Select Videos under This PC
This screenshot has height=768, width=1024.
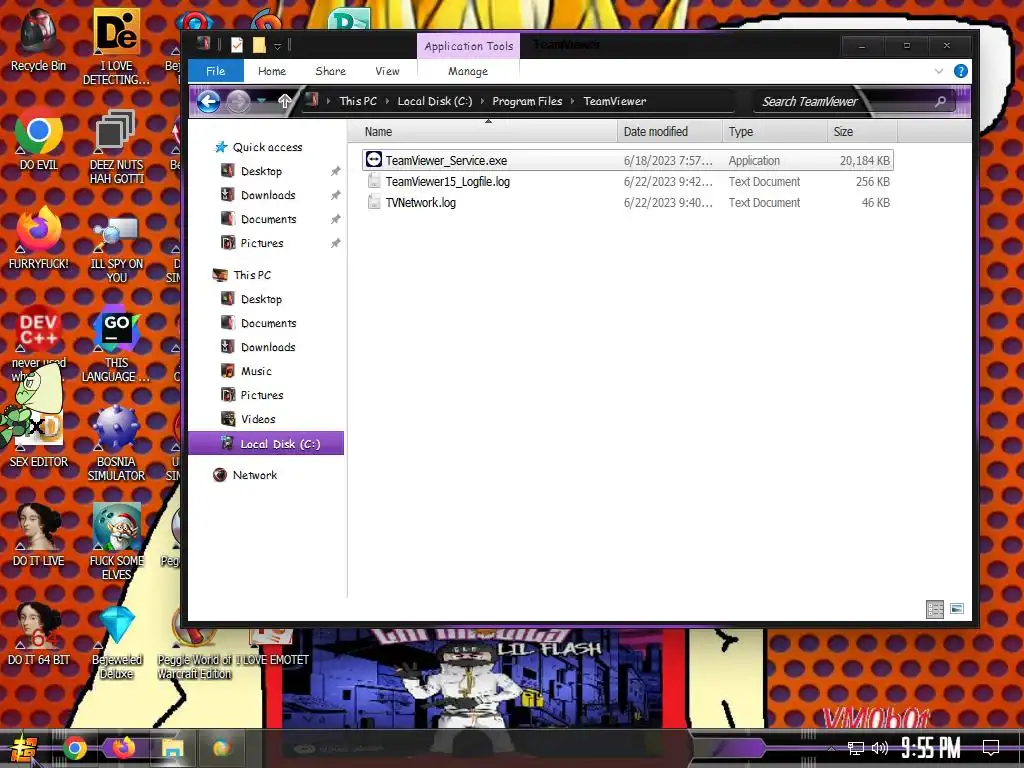coord(258,419)
